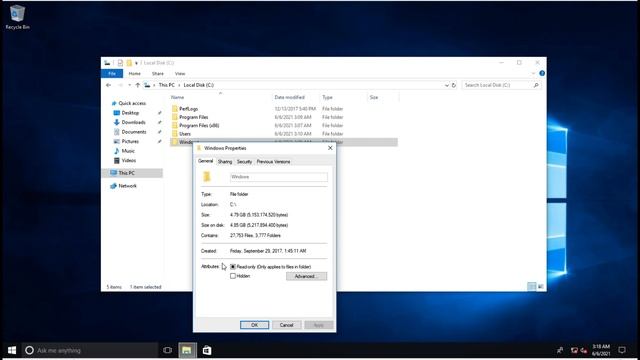The height and width of the screenshot is (360, 640).
Task: Click the volume icon in system tray
Action: (584, 350)
